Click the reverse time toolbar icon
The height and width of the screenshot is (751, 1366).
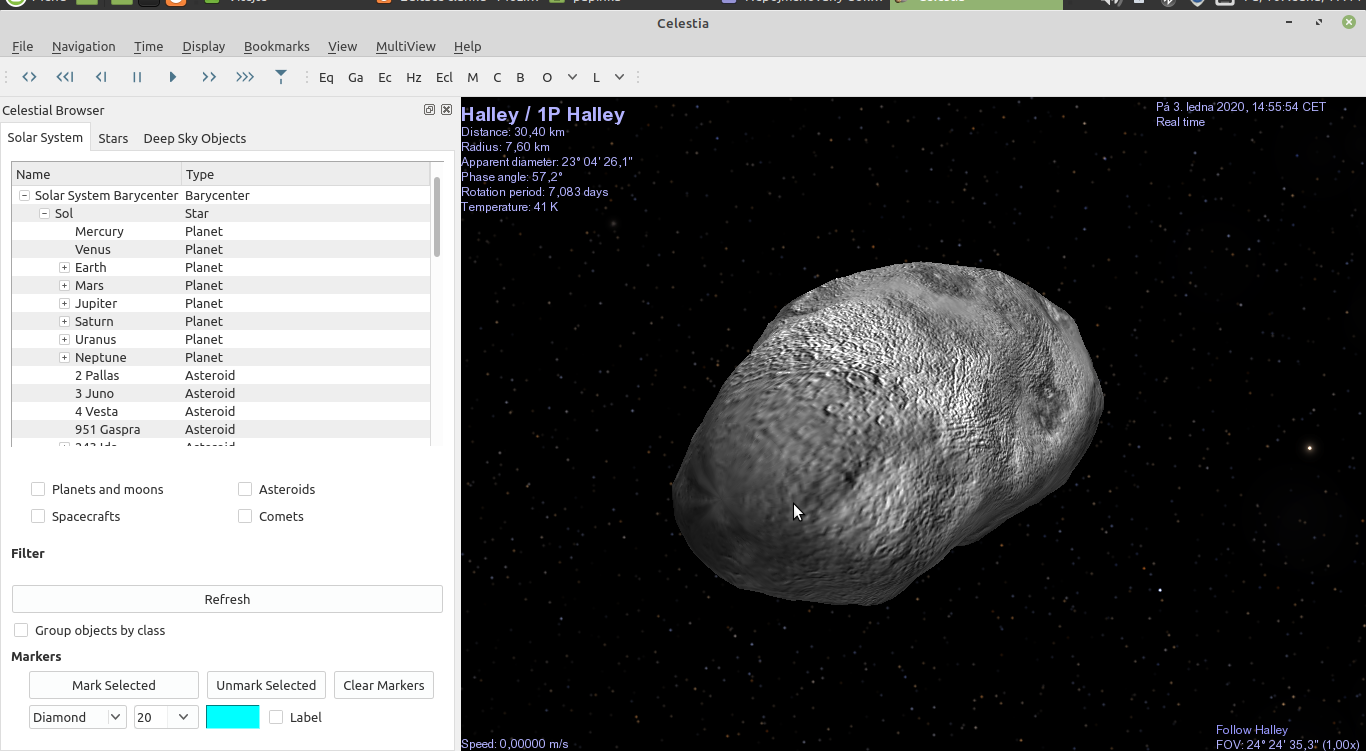coord(29,77)
